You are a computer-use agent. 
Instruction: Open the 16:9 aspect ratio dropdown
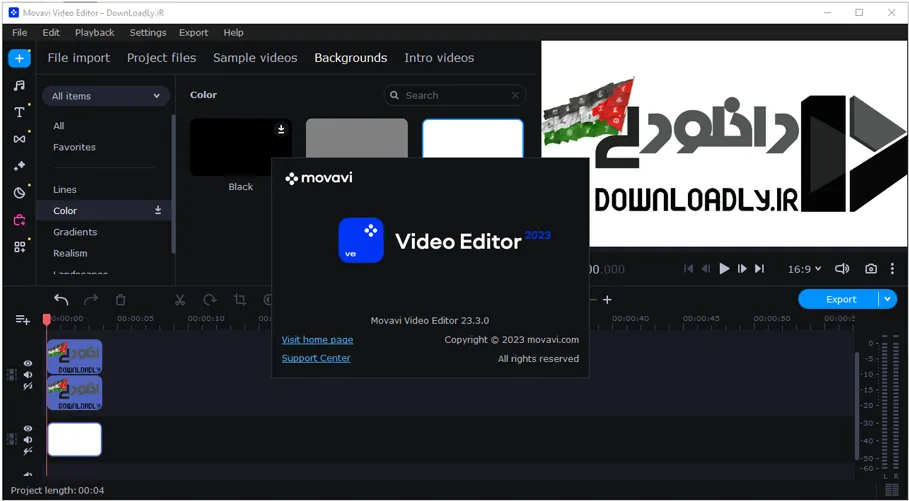click(804, 269)
